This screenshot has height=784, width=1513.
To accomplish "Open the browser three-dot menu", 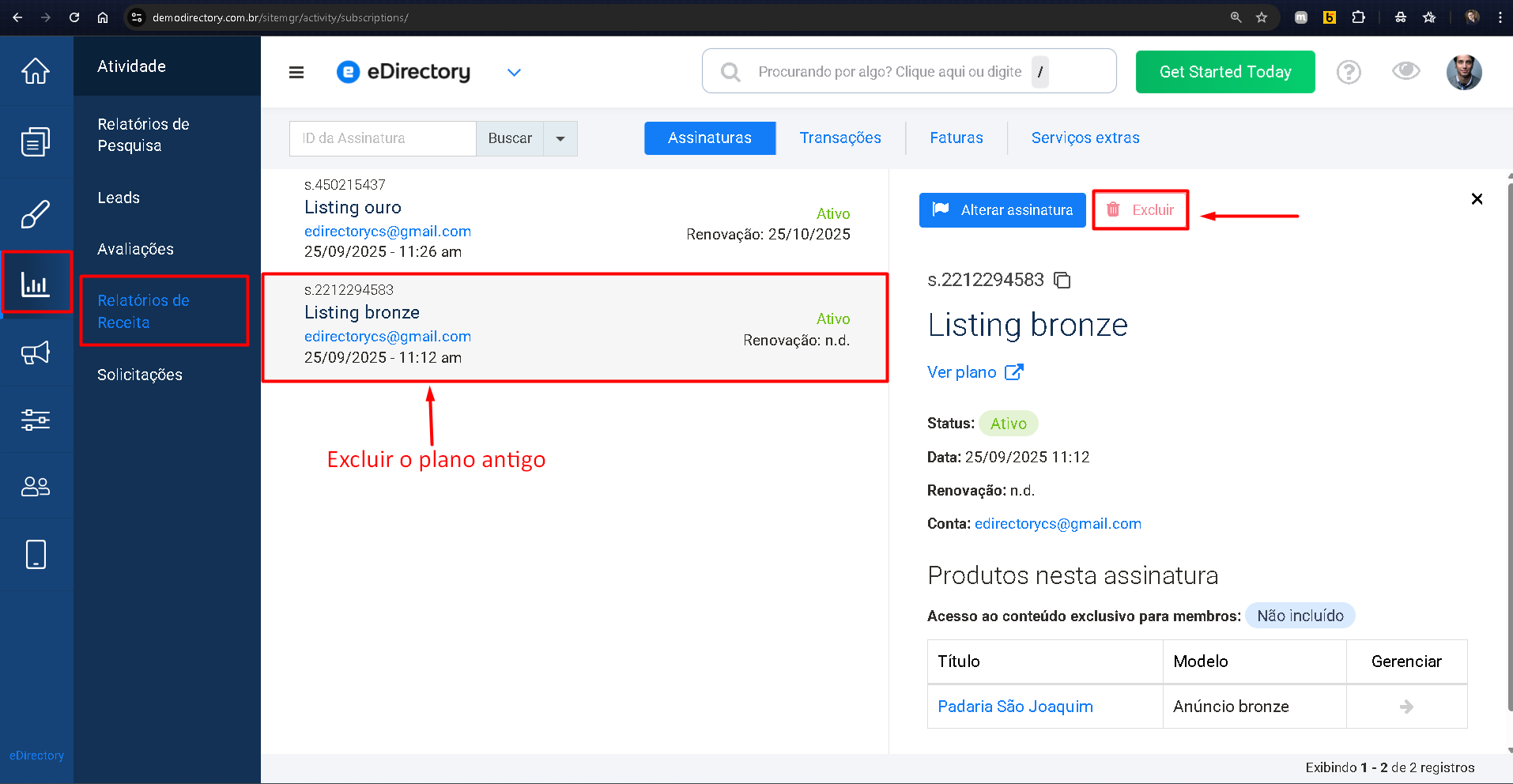I will pyautogui.click(x=1500, y=17).
